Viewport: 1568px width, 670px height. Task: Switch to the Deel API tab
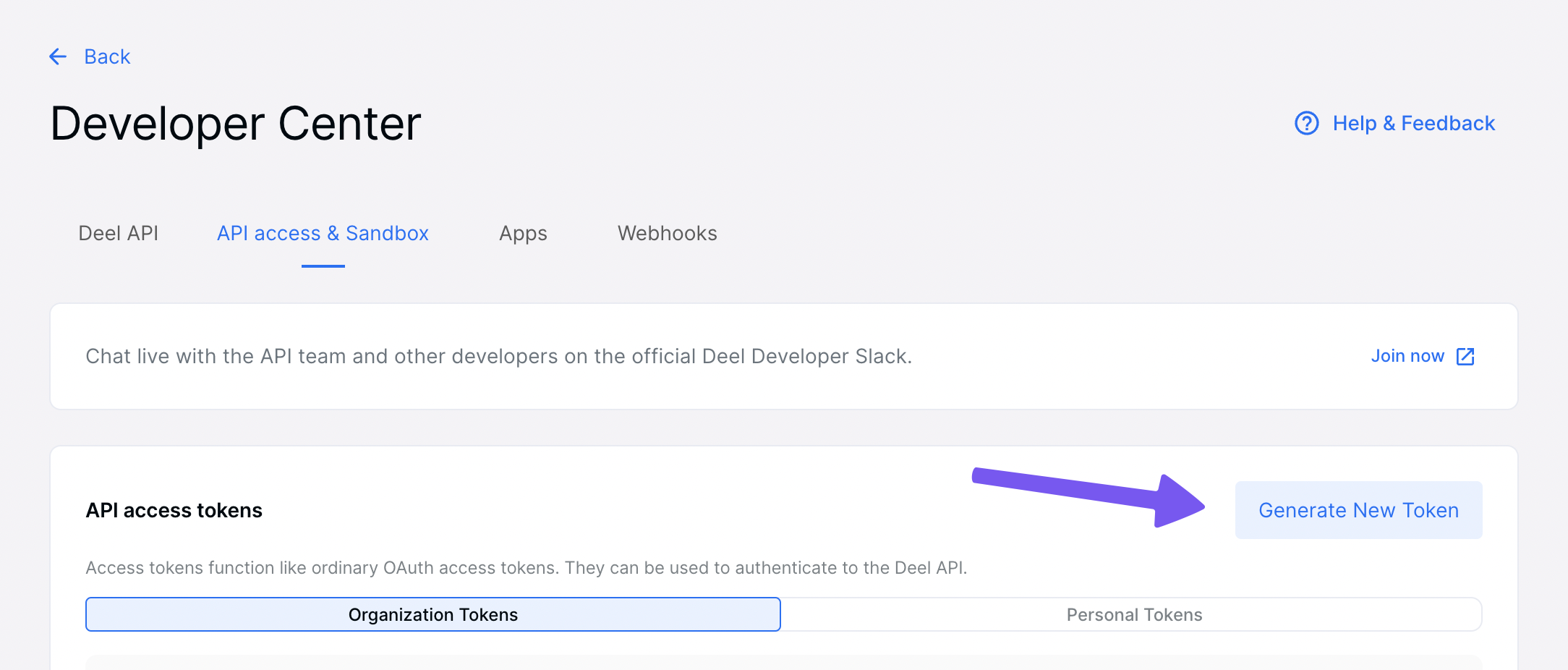pos(118,233)
